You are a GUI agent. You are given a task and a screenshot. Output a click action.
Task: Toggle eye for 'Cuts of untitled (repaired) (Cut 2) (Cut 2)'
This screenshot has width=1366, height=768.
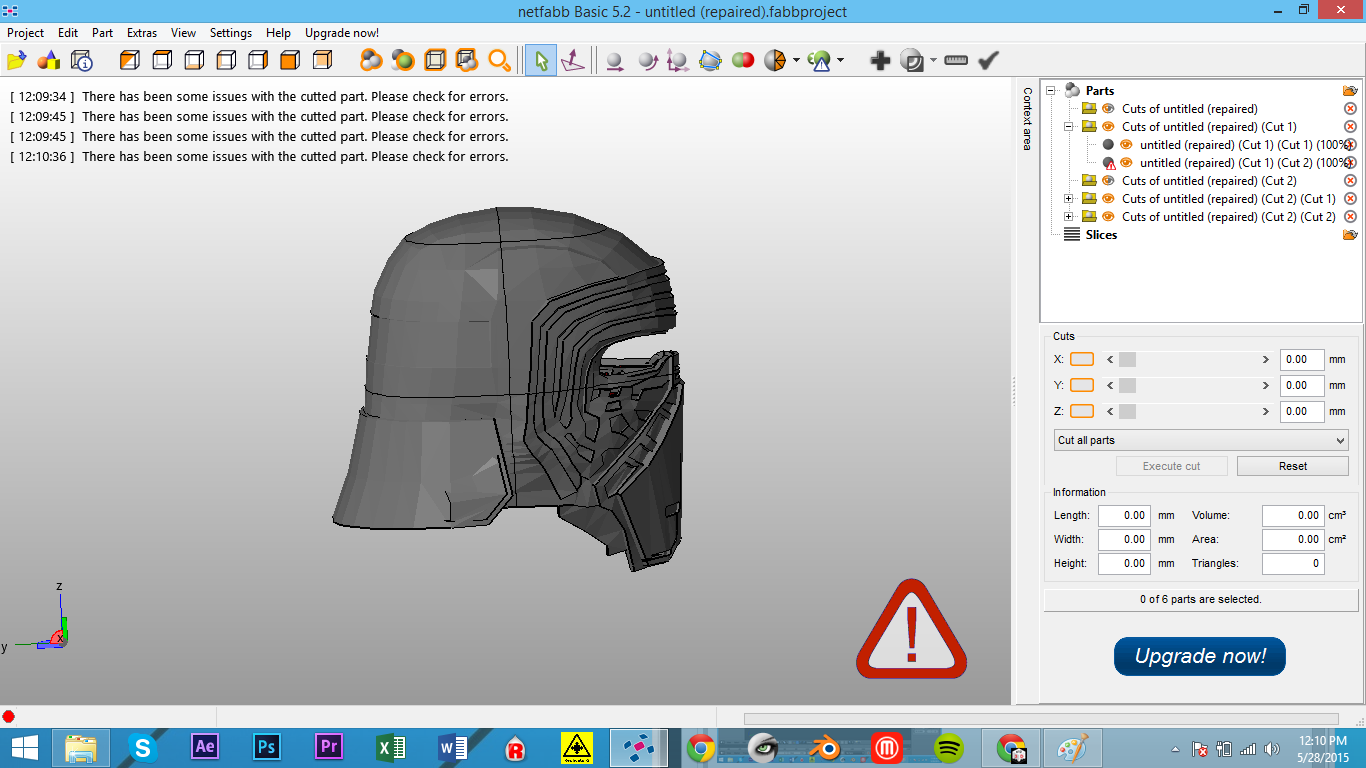[1108, 217]
